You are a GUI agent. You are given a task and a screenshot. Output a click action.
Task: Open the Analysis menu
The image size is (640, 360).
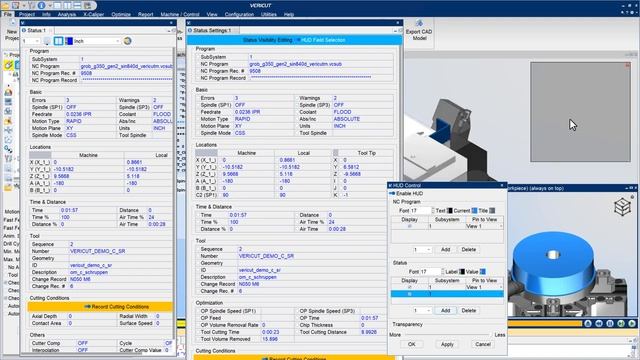67,14
